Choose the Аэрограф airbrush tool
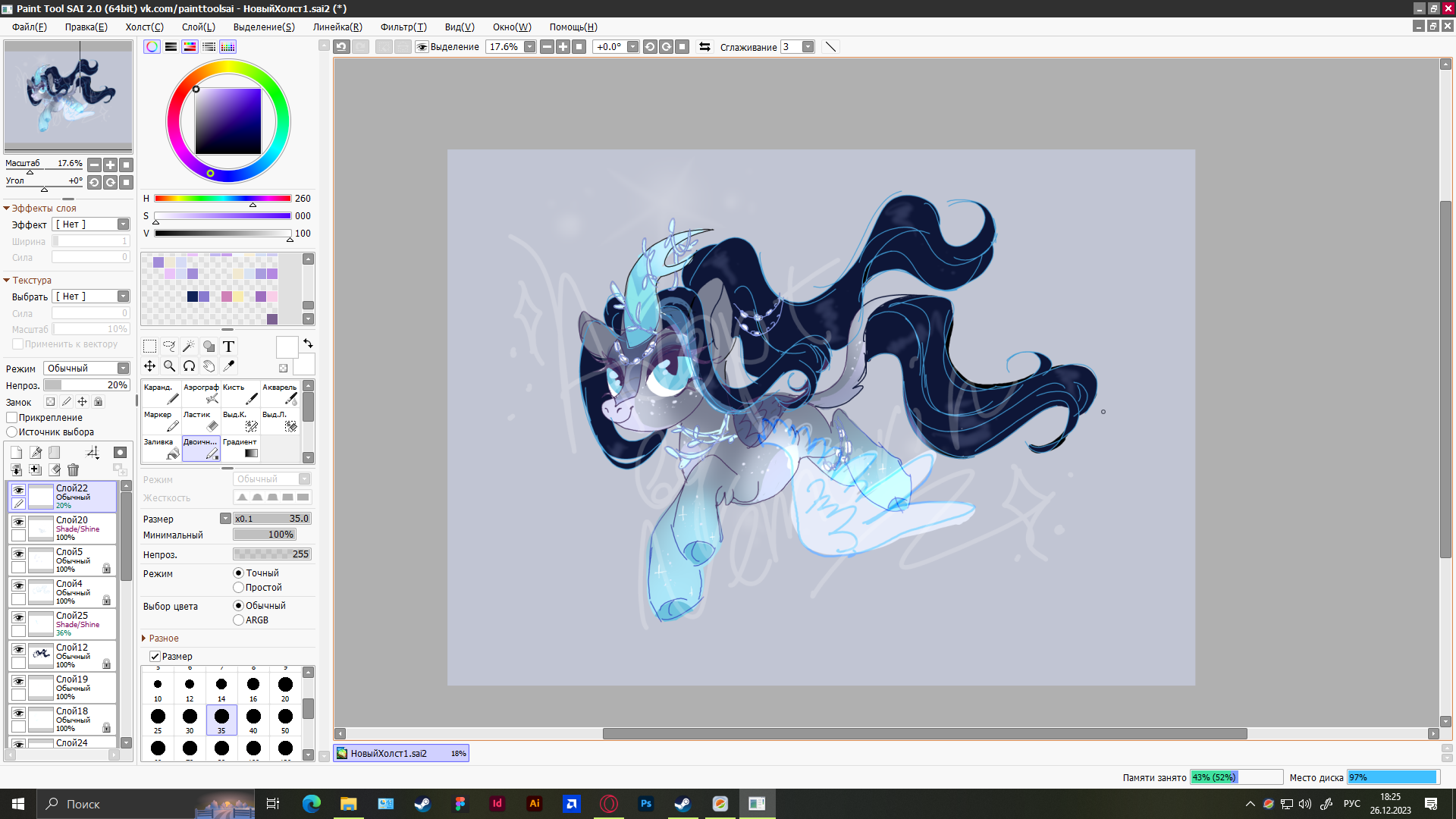The image size is (1456, 819). (201, 394)
